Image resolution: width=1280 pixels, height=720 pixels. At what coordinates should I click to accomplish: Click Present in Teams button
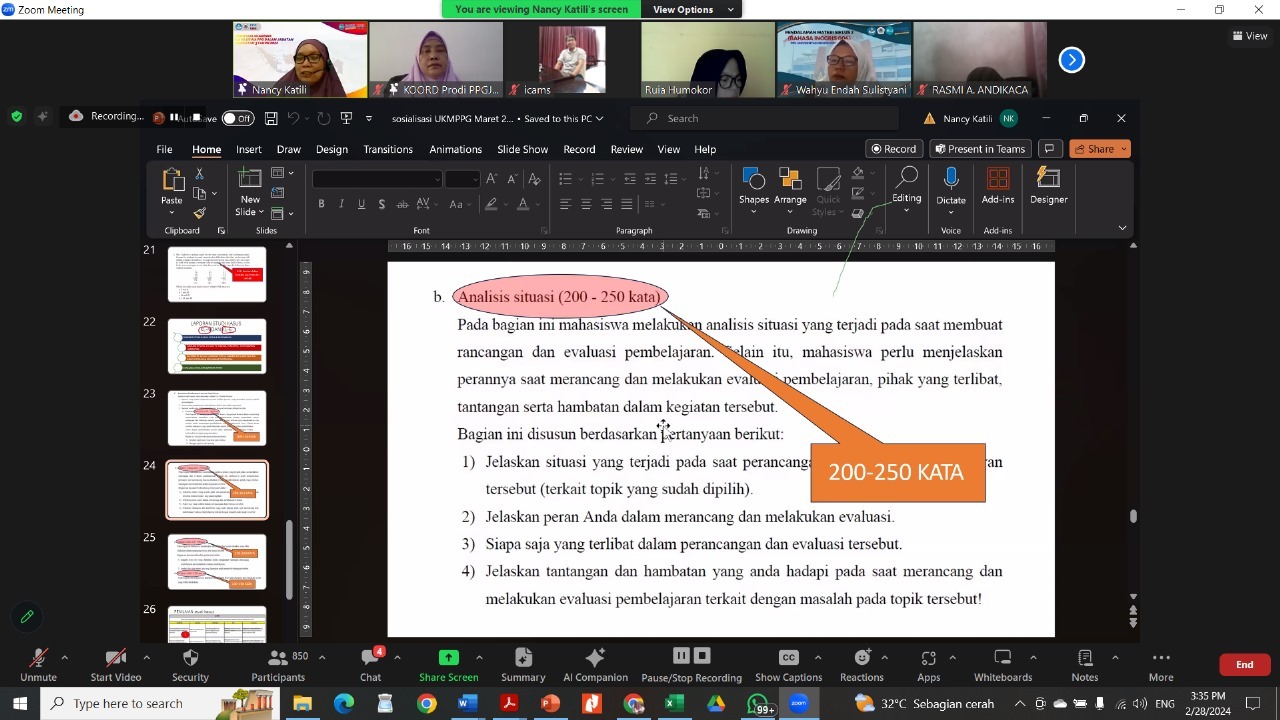point(979,149)
